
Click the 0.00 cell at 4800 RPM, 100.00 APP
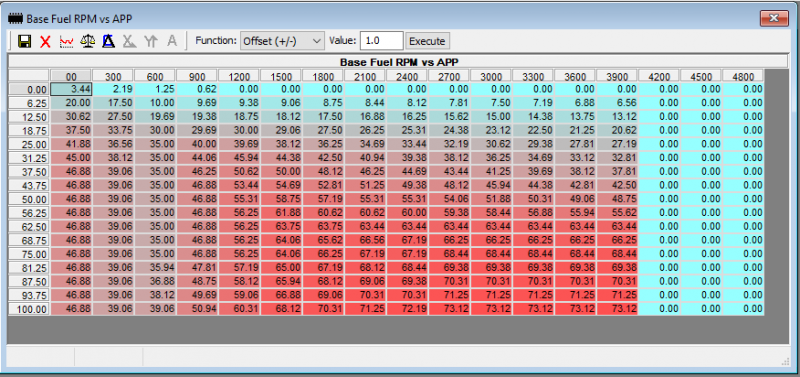(743, 309)
